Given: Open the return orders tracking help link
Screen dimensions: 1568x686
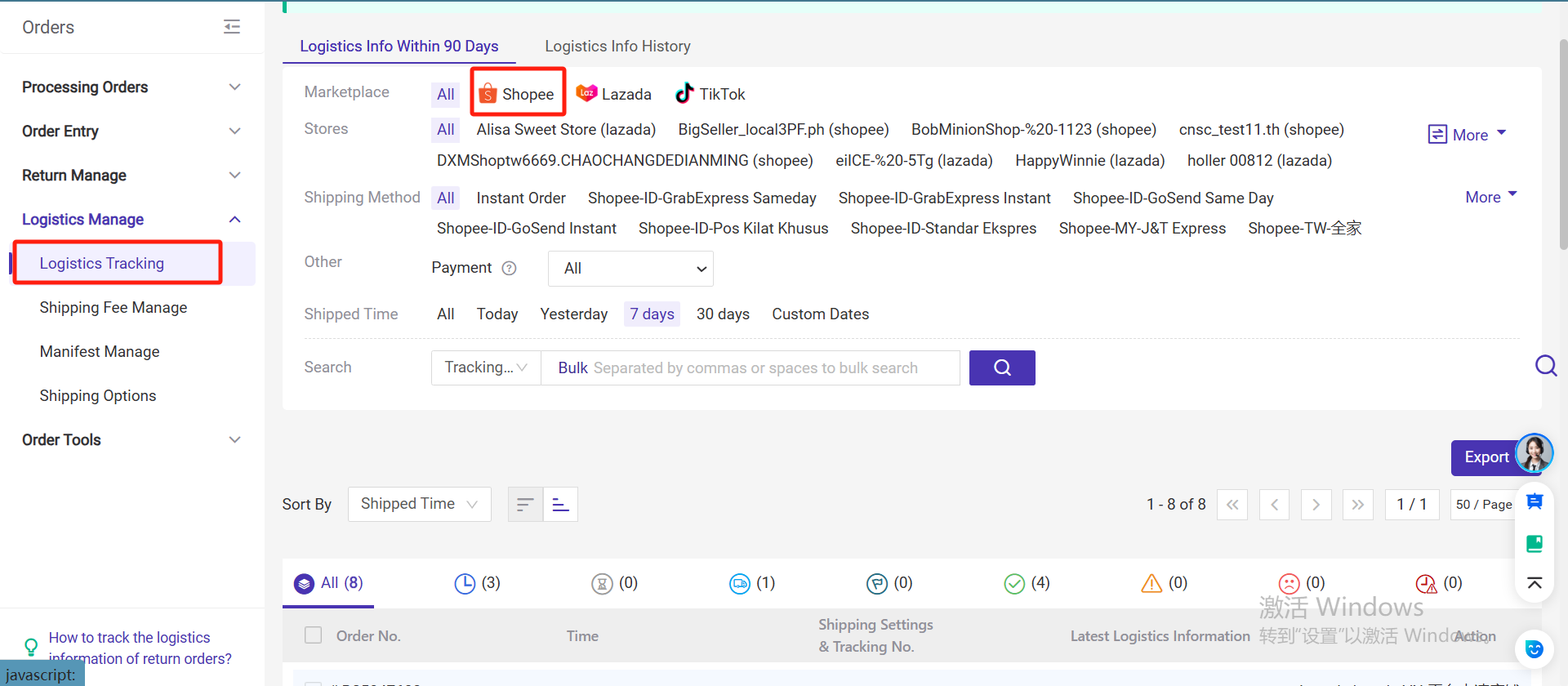Looking at the screenshot, I should pyautogui.click(x=139, y=648).
